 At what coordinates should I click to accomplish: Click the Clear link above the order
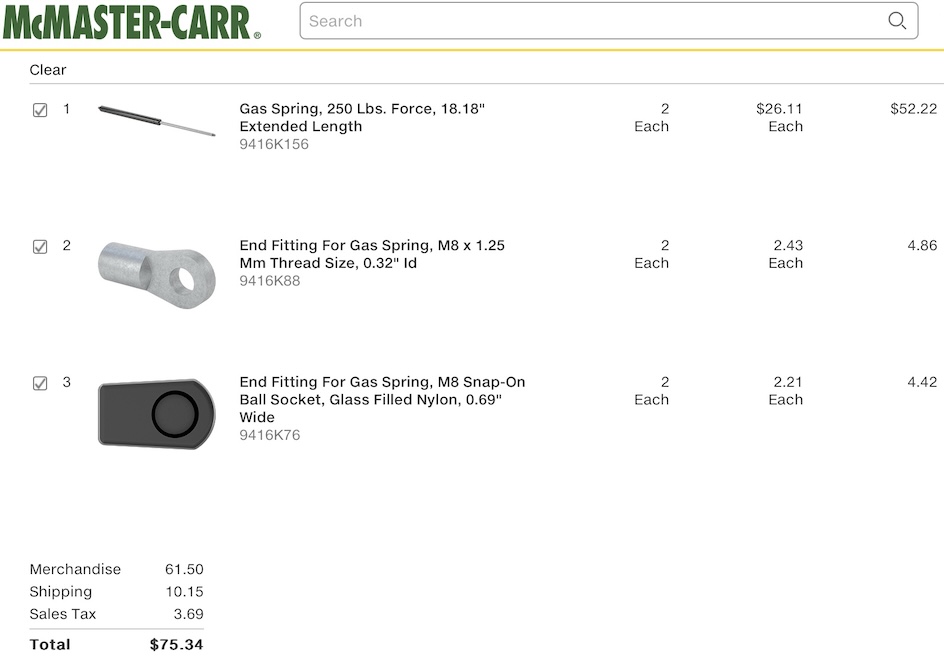point(48,70)
